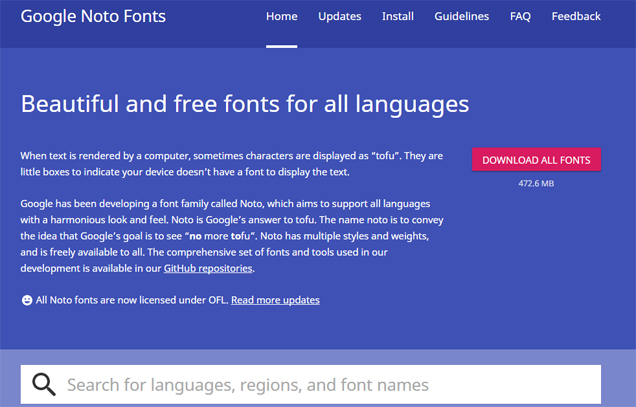The height and width of the screenshot is (407, 636).
Task: Open the Guidelines page
Action: 462,17
